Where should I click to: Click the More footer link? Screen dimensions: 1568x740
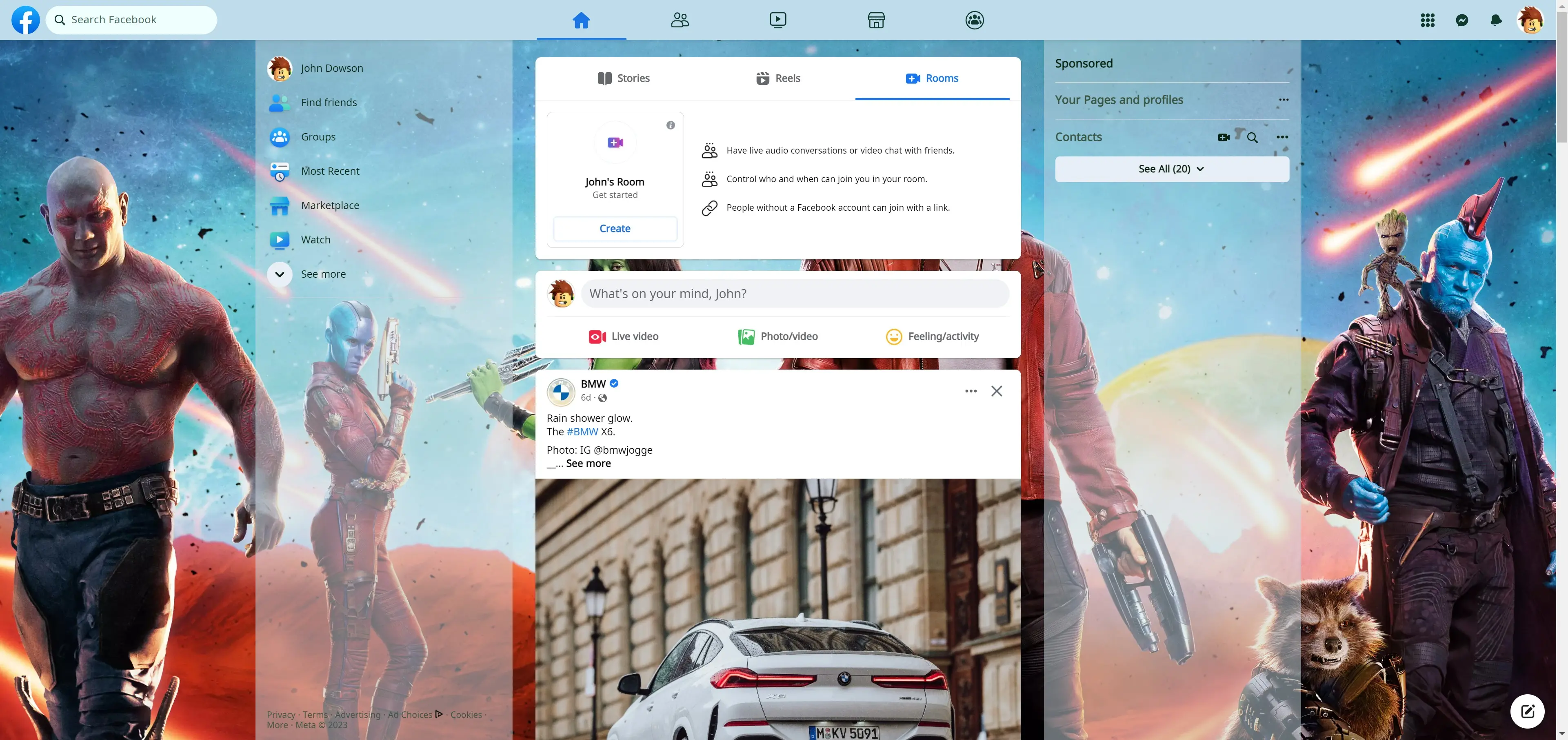(x=277, y=725)
